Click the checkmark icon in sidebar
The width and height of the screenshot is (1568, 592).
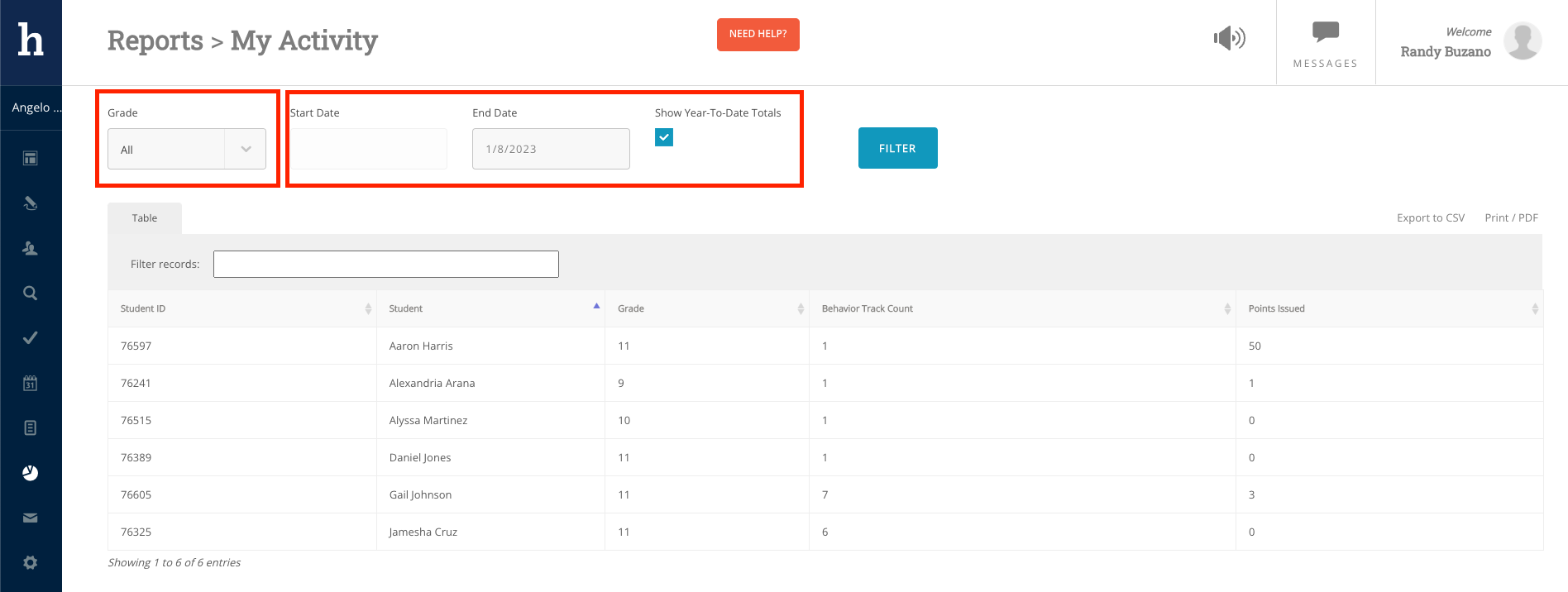pyautogui.click(x=31, y=337)
